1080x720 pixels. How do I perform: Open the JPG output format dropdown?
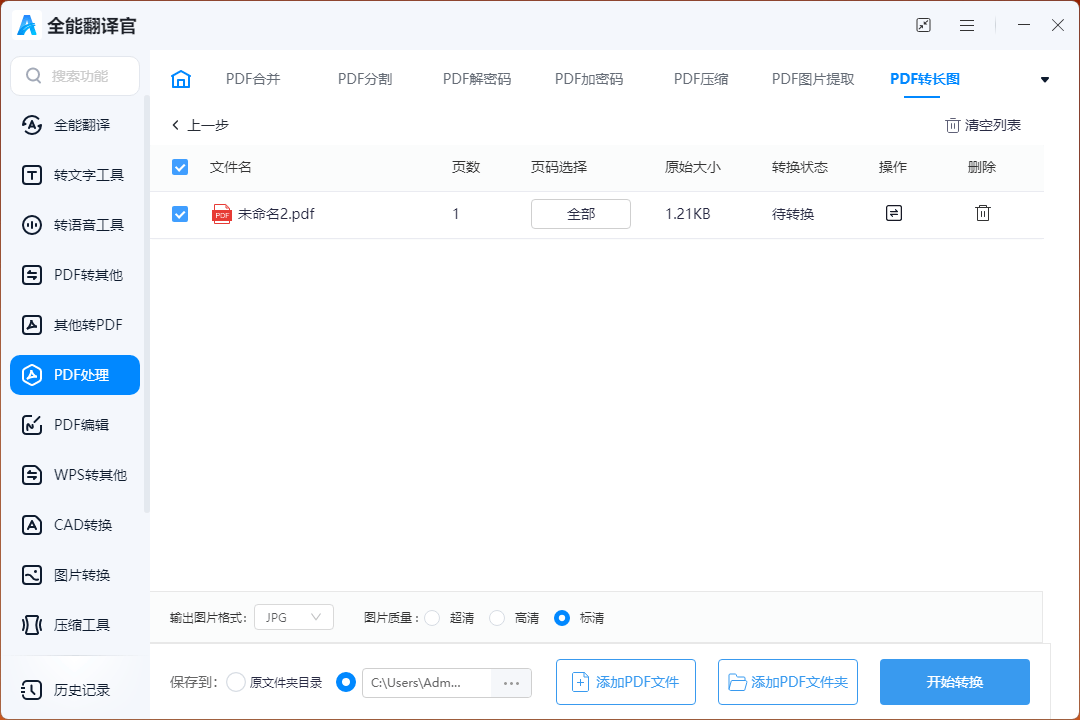click(294, 618)
